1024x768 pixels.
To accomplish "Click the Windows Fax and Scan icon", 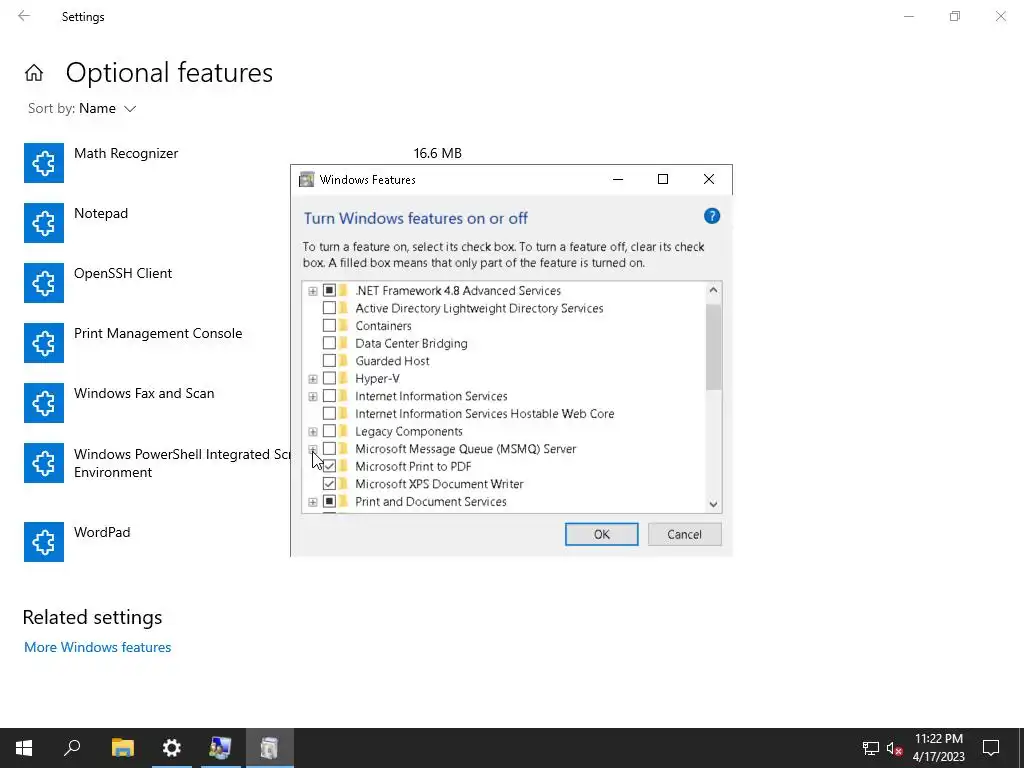I will 44,403.
